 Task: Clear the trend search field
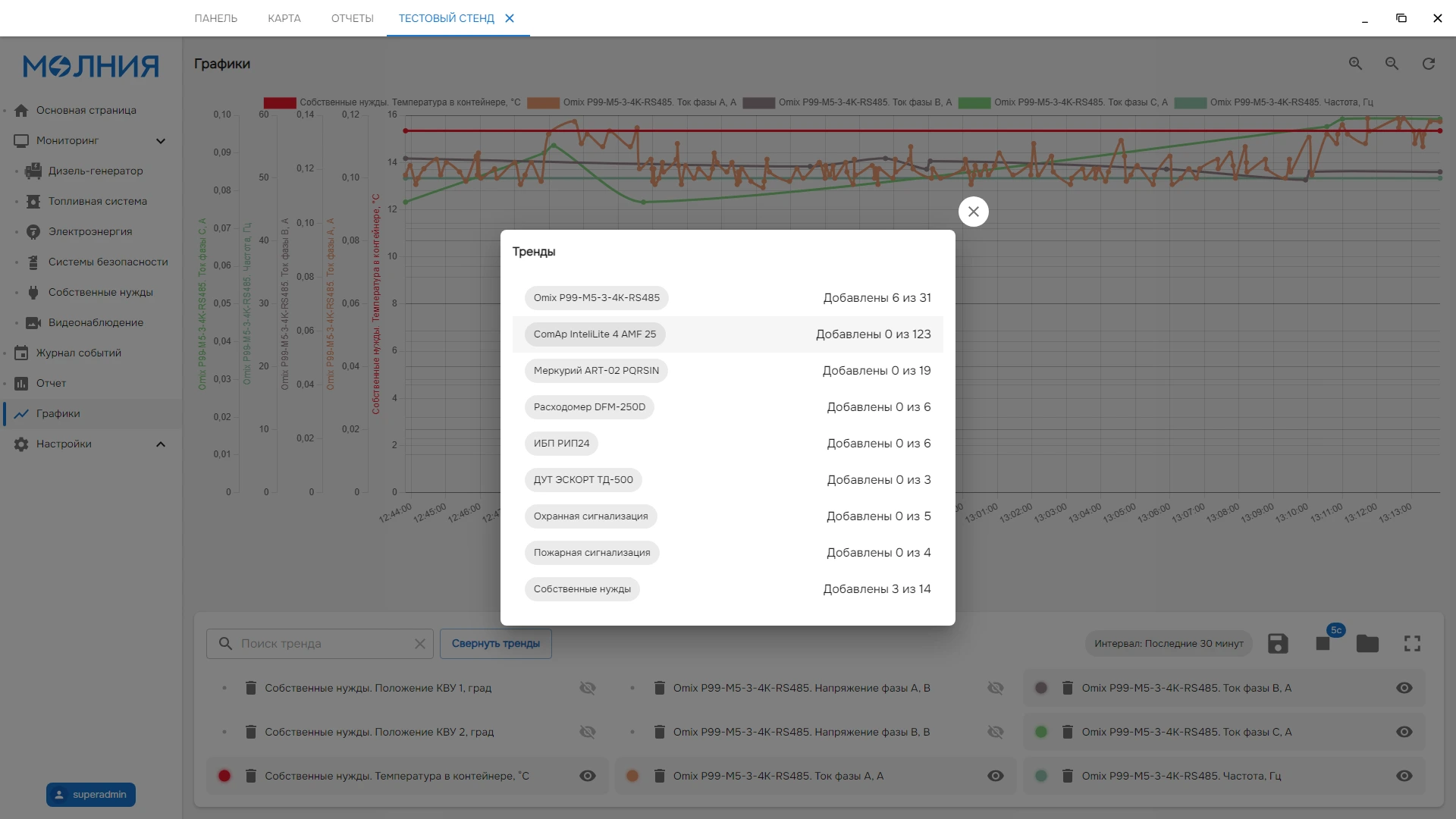coord(419,644)
